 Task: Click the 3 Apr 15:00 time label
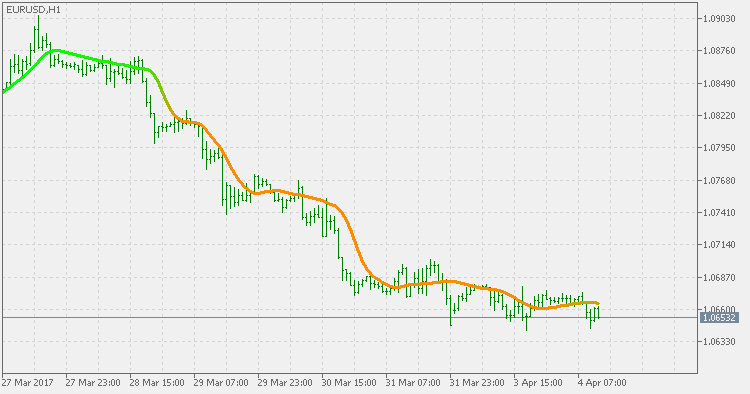pos(539,383)
